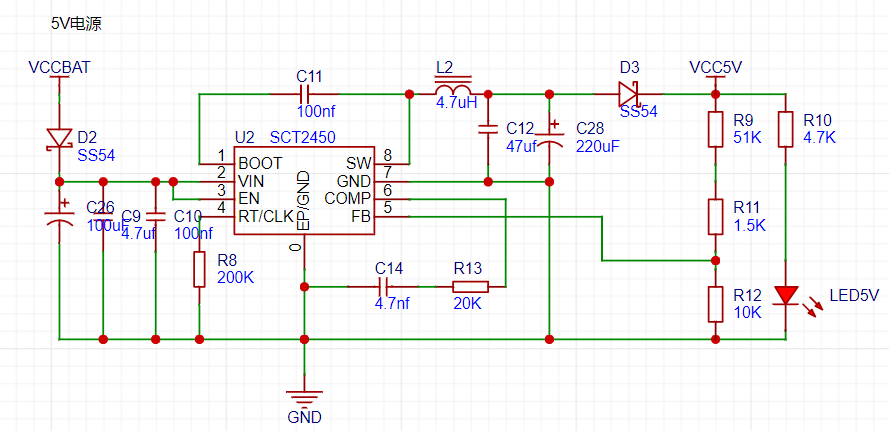Select the C26 polarized capacitor symbol
Viewport: 889px width, 431px height.
click(x=60, y=214)
